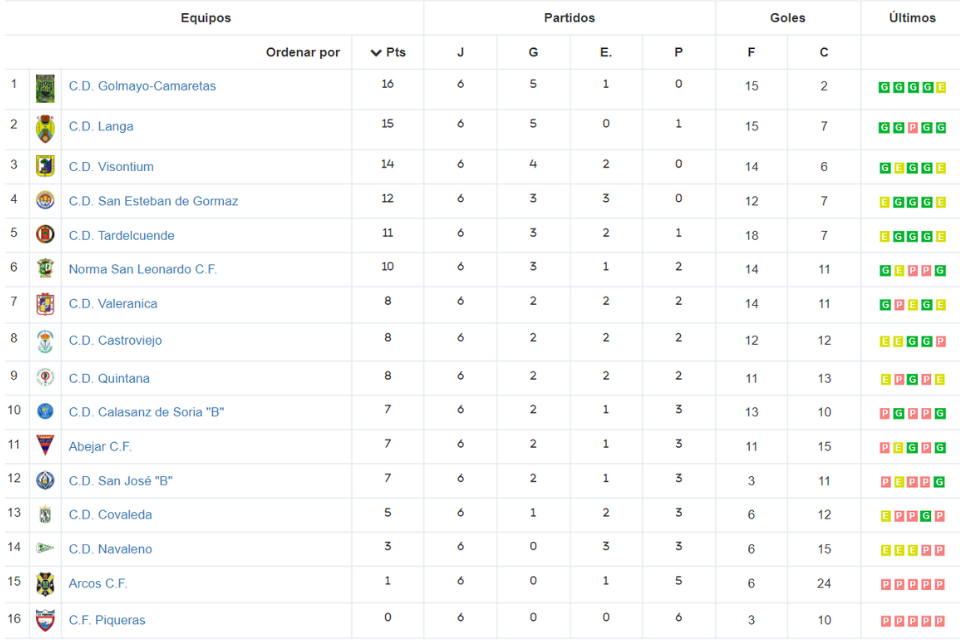Sort by the F goals-for column

(x=751, y=52)
